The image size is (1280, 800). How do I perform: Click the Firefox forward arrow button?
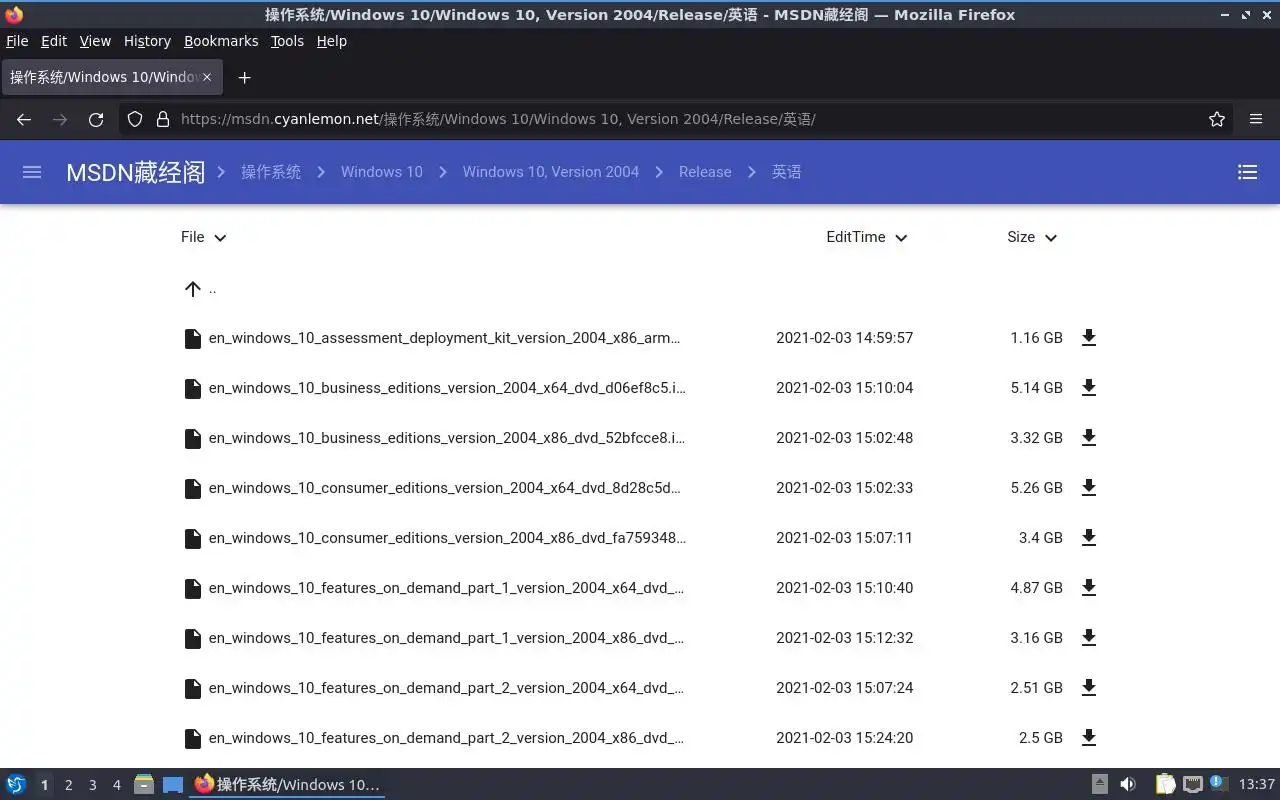coord(60,119)
